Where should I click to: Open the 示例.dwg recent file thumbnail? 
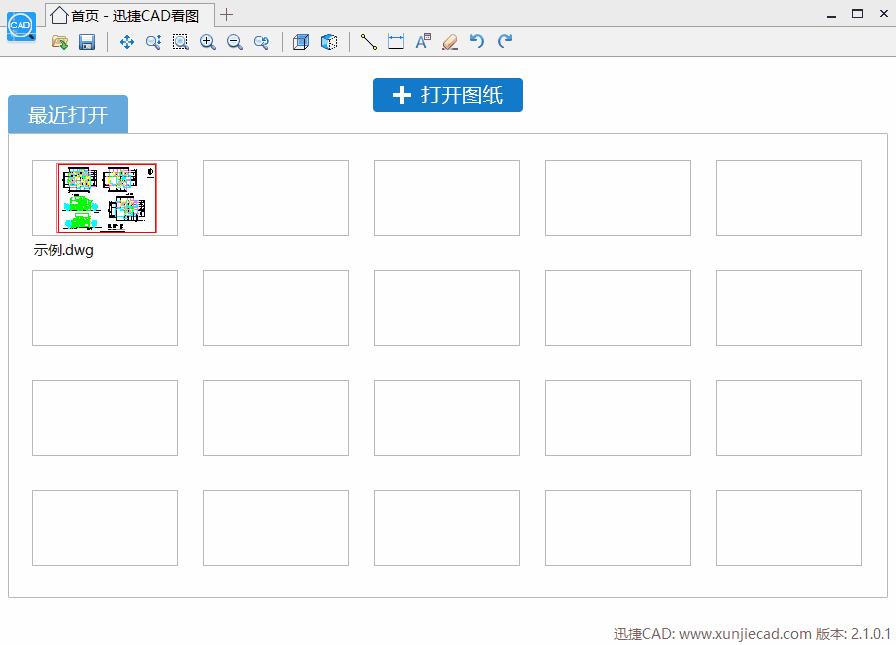[x=104, y=197]
